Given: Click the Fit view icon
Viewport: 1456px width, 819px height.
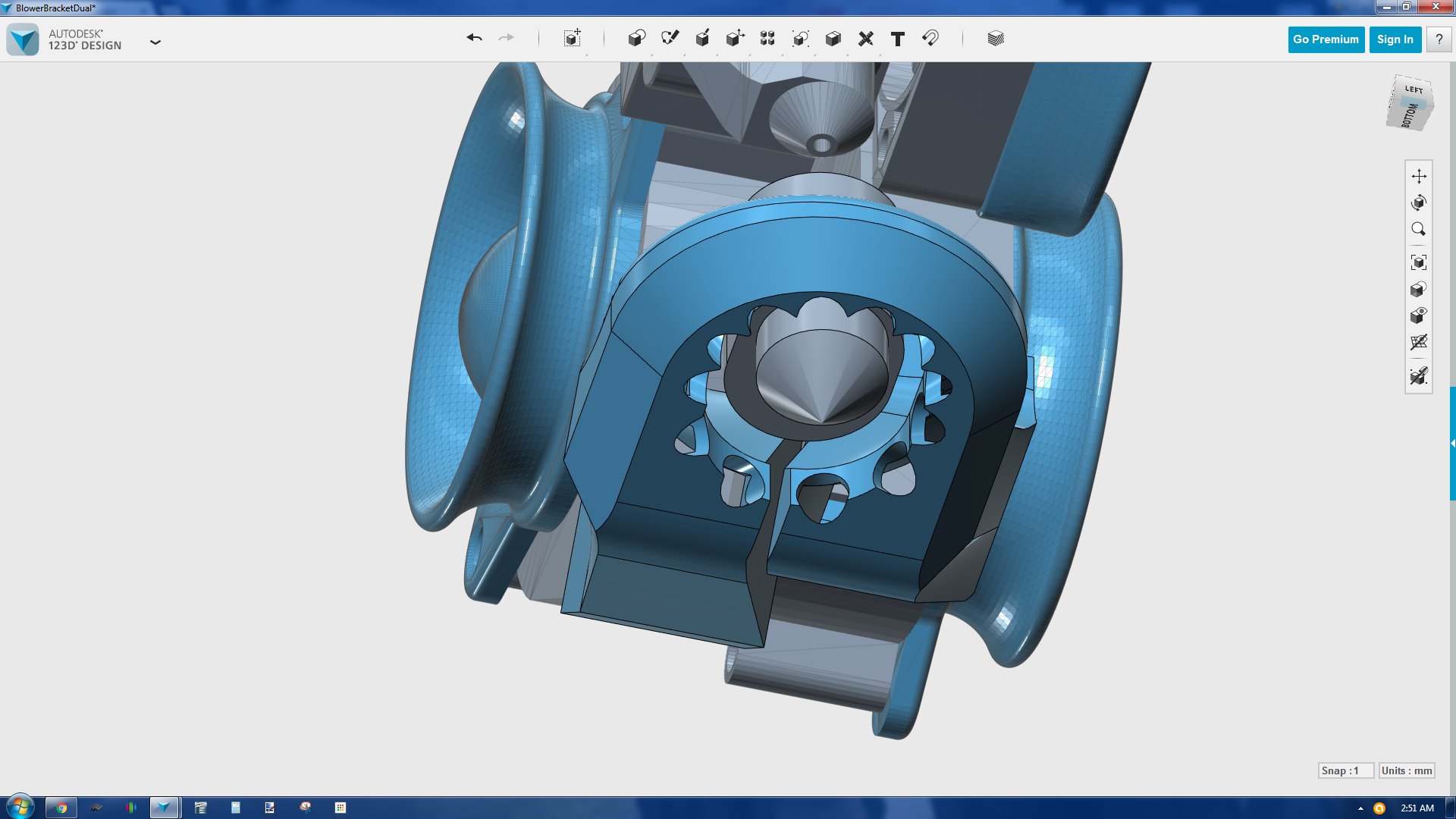Looking at the screenshot, I should coord(1419,262).
